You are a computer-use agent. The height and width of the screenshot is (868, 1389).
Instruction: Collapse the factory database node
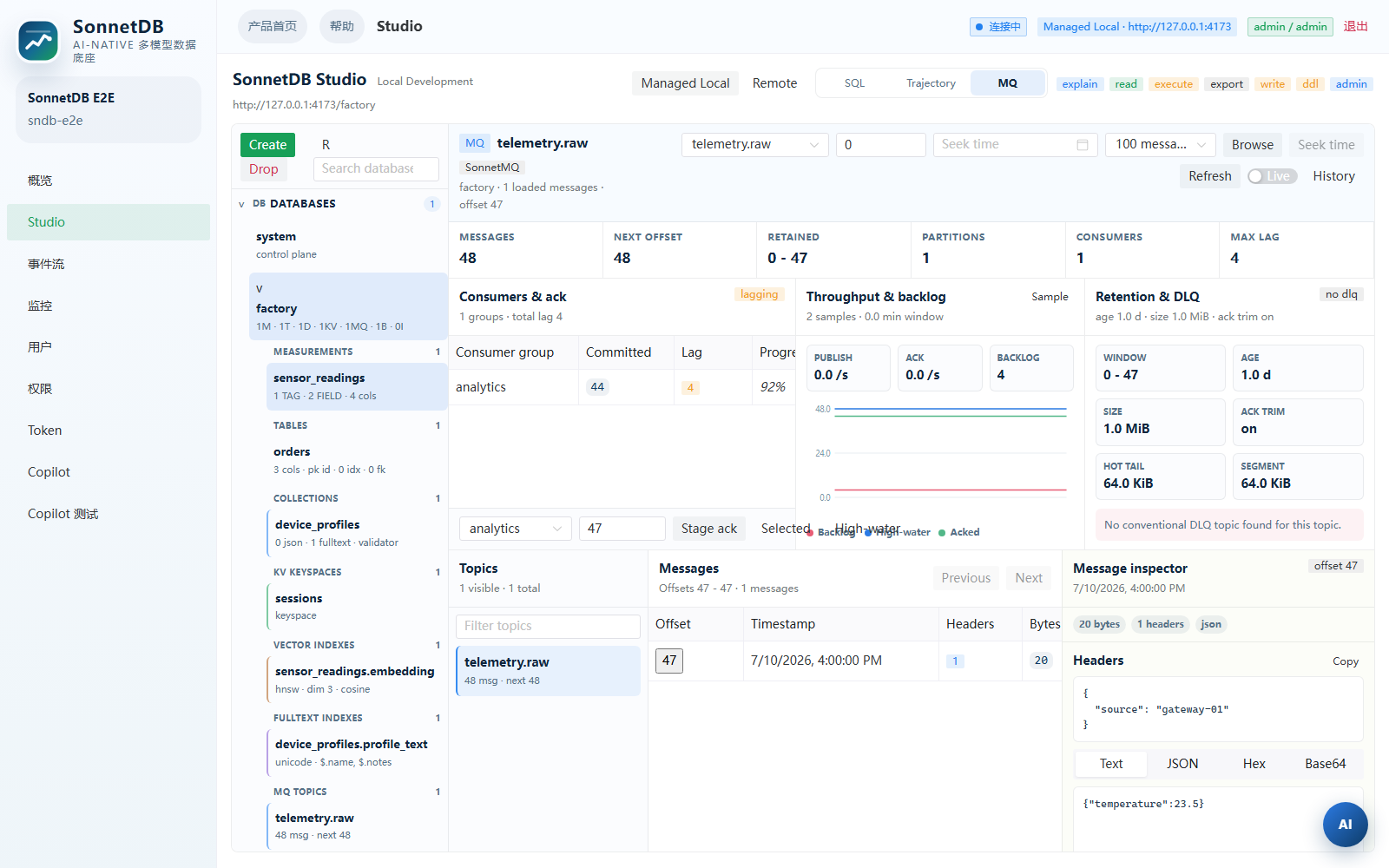click(260, 289)
